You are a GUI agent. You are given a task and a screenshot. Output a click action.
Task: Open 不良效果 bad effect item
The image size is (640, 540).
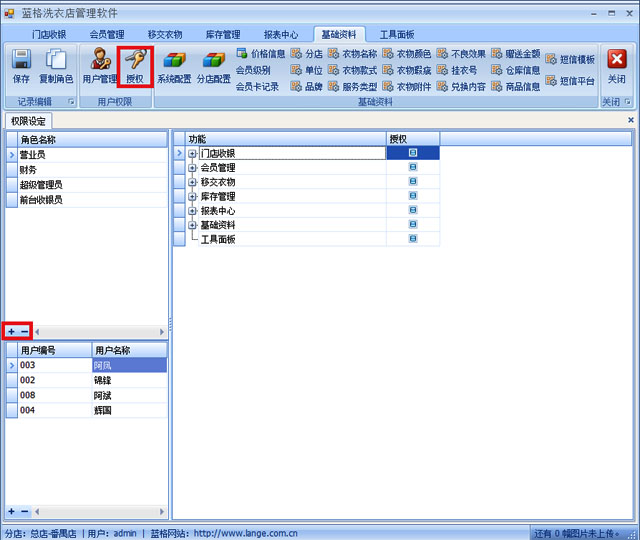461,53
